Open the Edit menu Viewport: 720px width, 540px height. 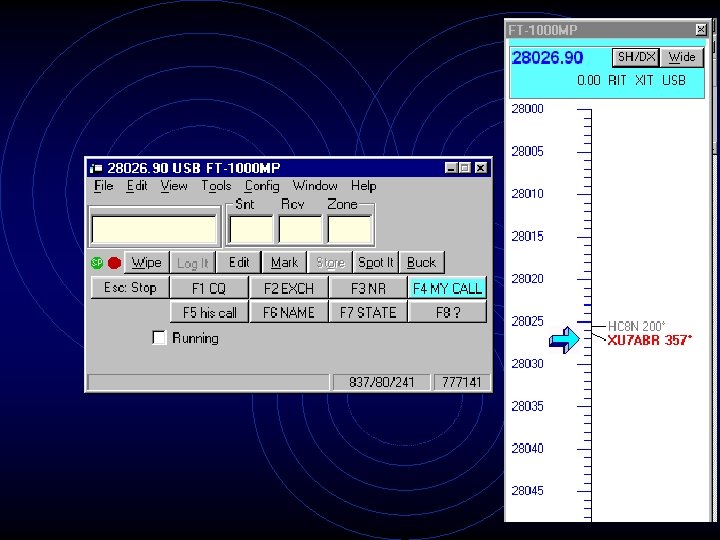[x=137, y=186]
